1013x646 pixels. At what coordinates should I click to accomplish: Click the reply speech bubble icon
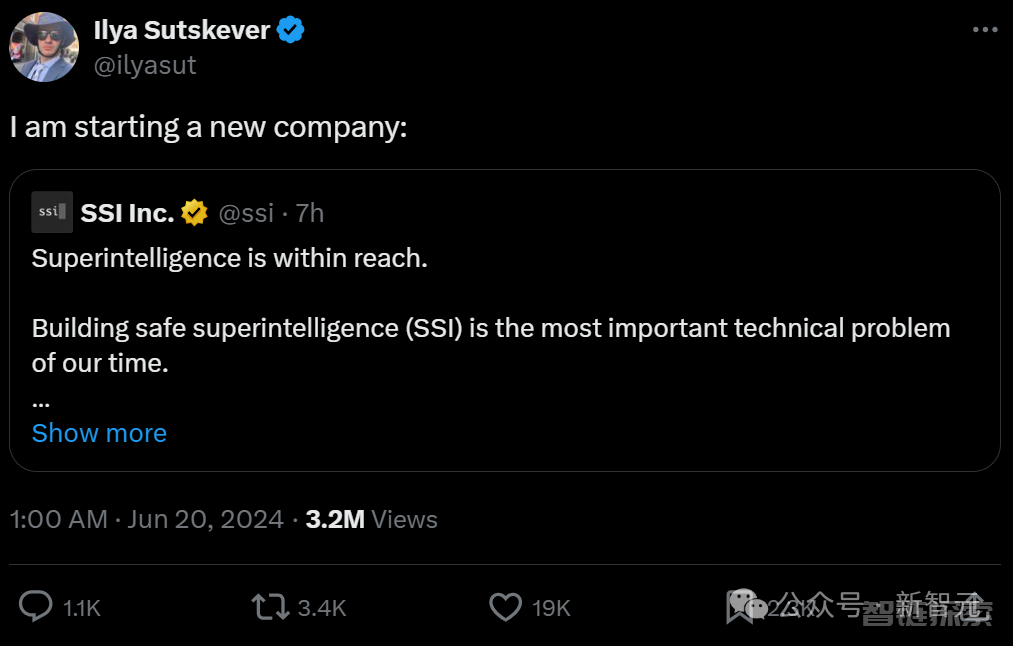click(x=37, y=606)
